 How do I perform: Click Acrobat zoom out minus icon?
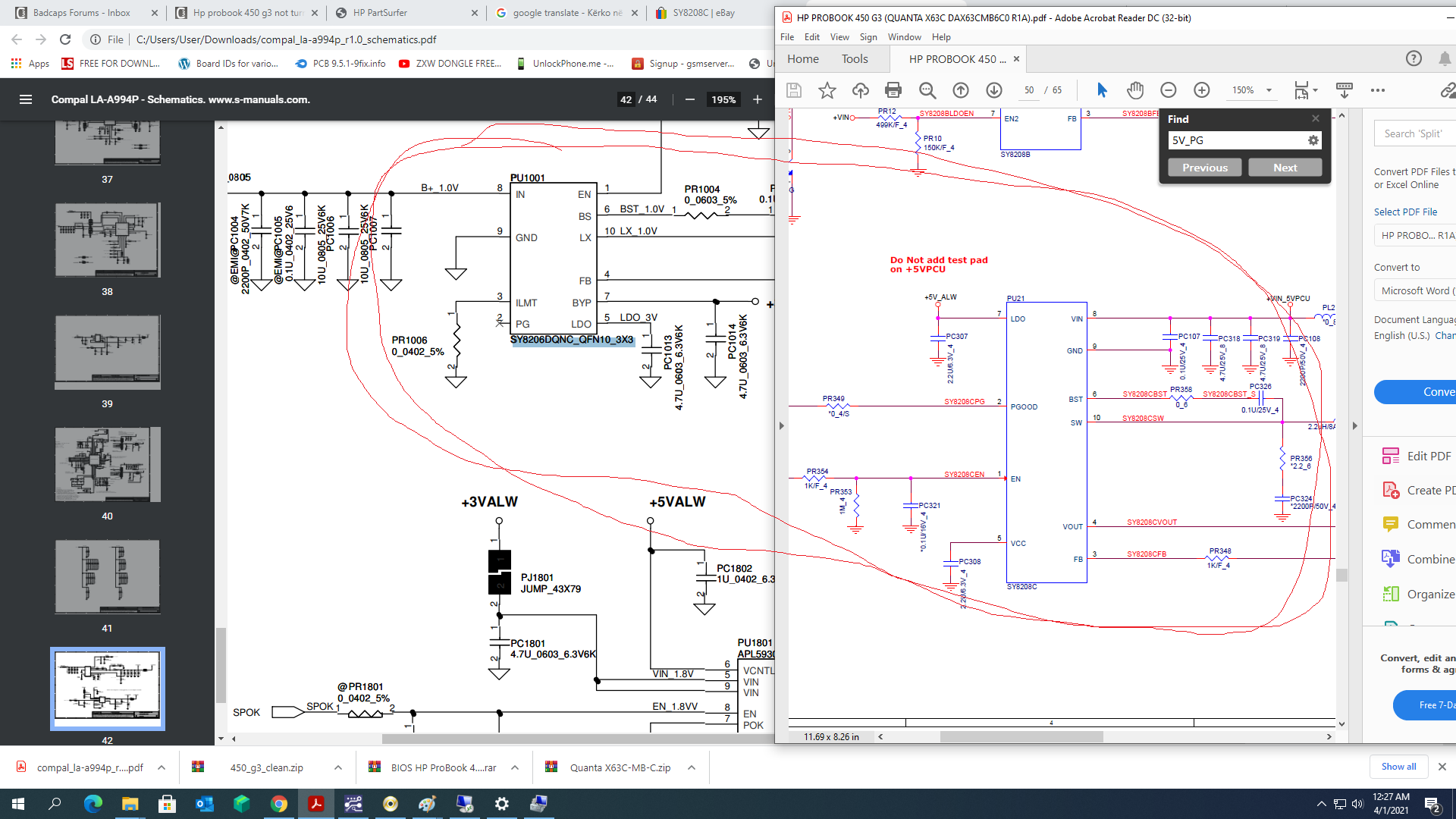tap(1168, 90)
